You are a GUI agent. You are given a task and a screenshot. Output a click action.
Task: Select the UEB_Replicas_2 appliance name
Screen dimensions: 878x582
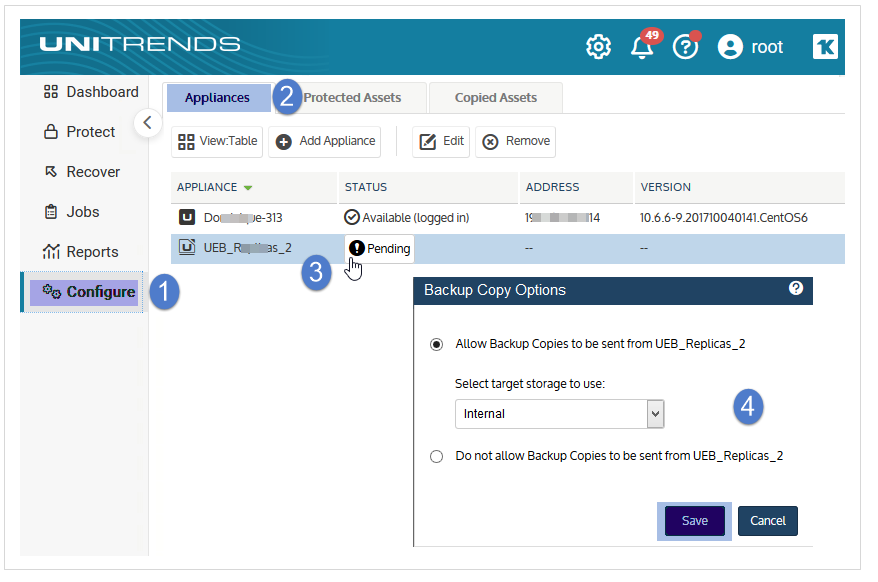[x=247, y=248]
